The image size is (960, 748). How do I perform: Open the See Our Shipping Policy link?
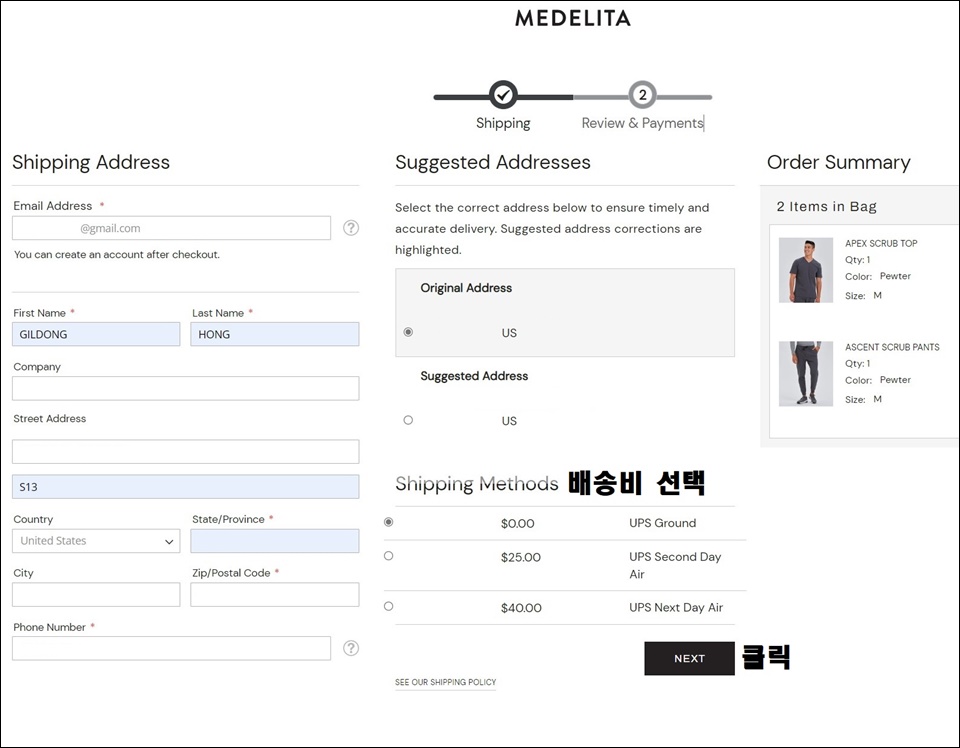click(x=446, y=683)
